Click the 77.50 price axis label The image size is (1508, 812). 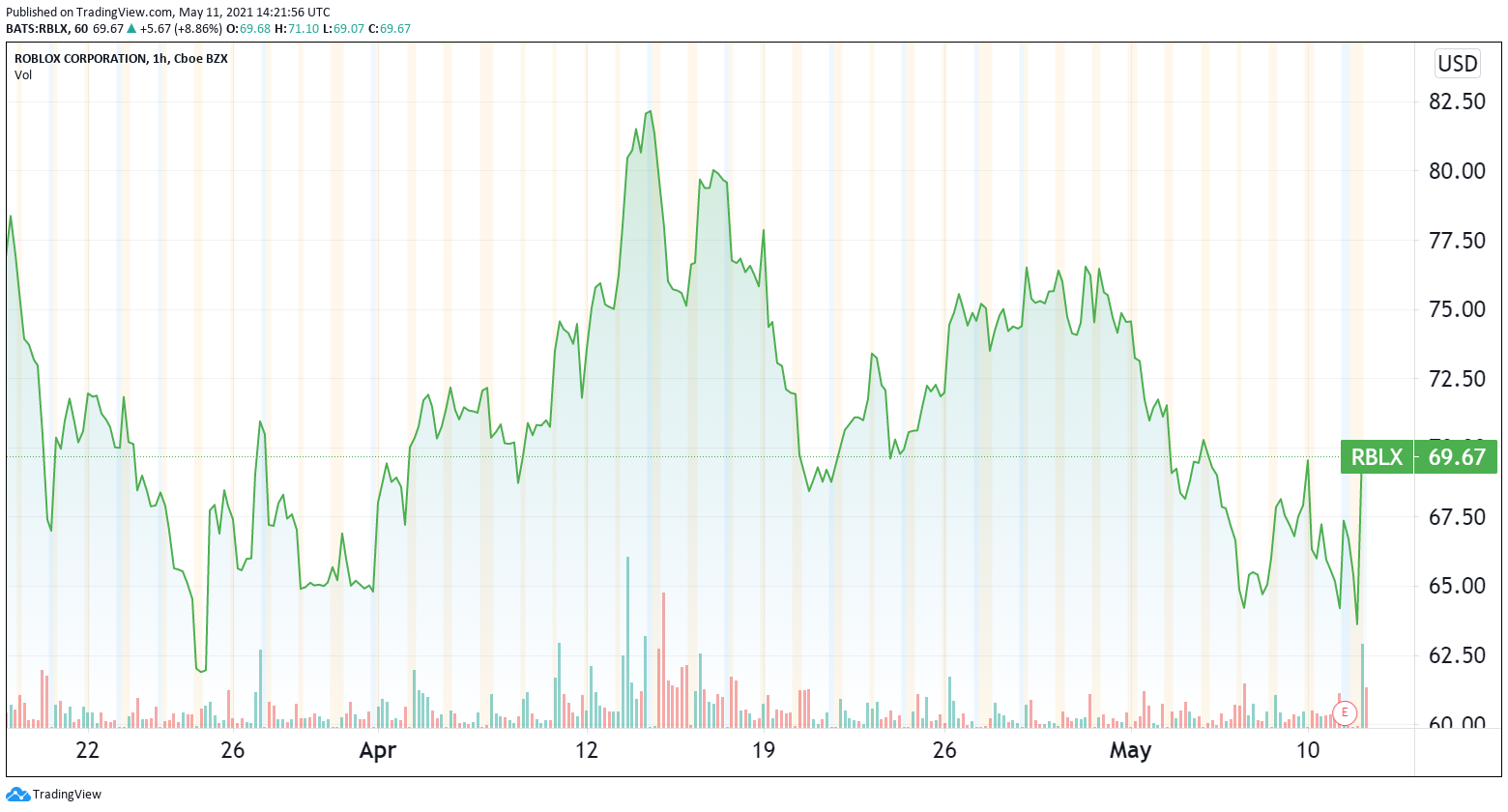pyautogui.click(x=1457, y=240)
